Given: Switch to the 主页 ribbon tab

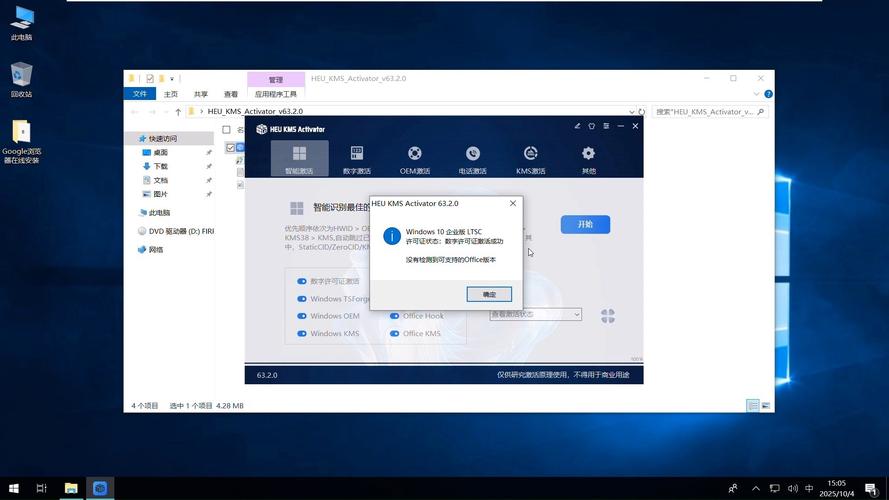Looking at the screenshot, I should coord(171,94).
